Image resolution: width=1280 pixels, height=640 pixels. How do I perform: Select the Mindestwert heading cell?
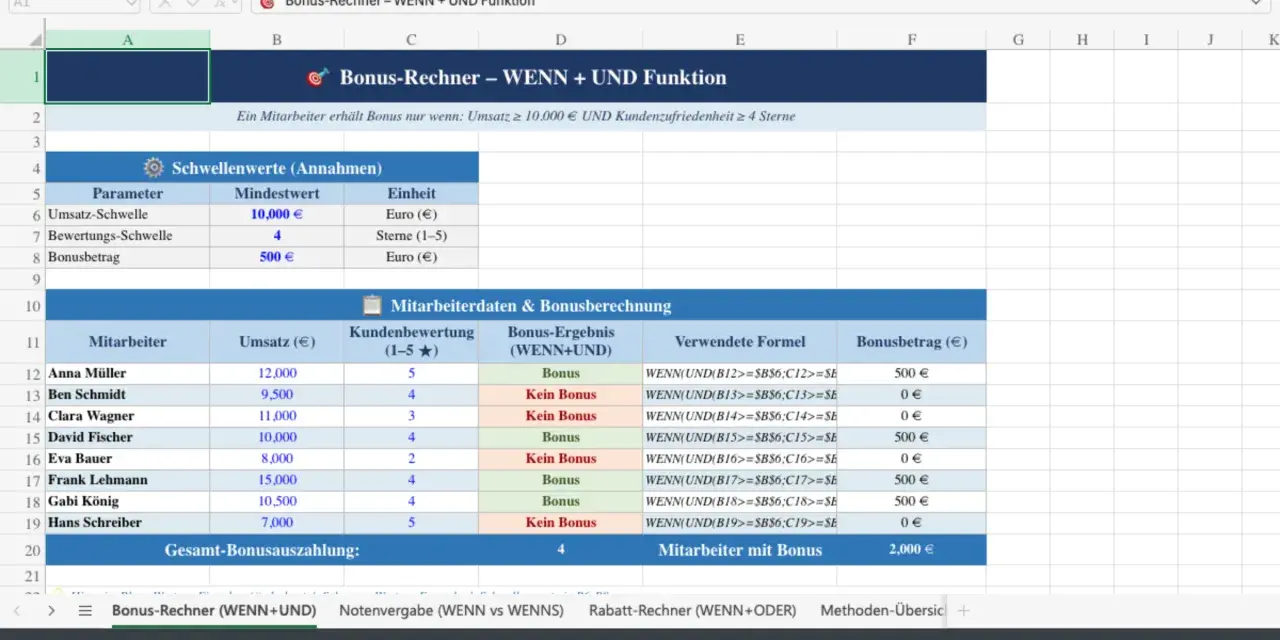[277, 194]
